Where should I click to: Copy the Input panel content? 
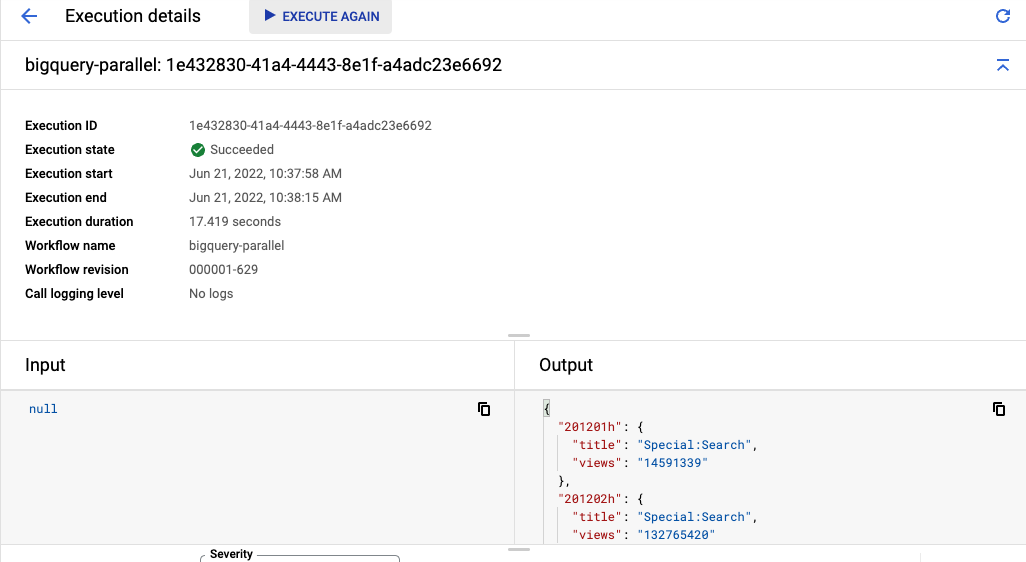point(484,409)
